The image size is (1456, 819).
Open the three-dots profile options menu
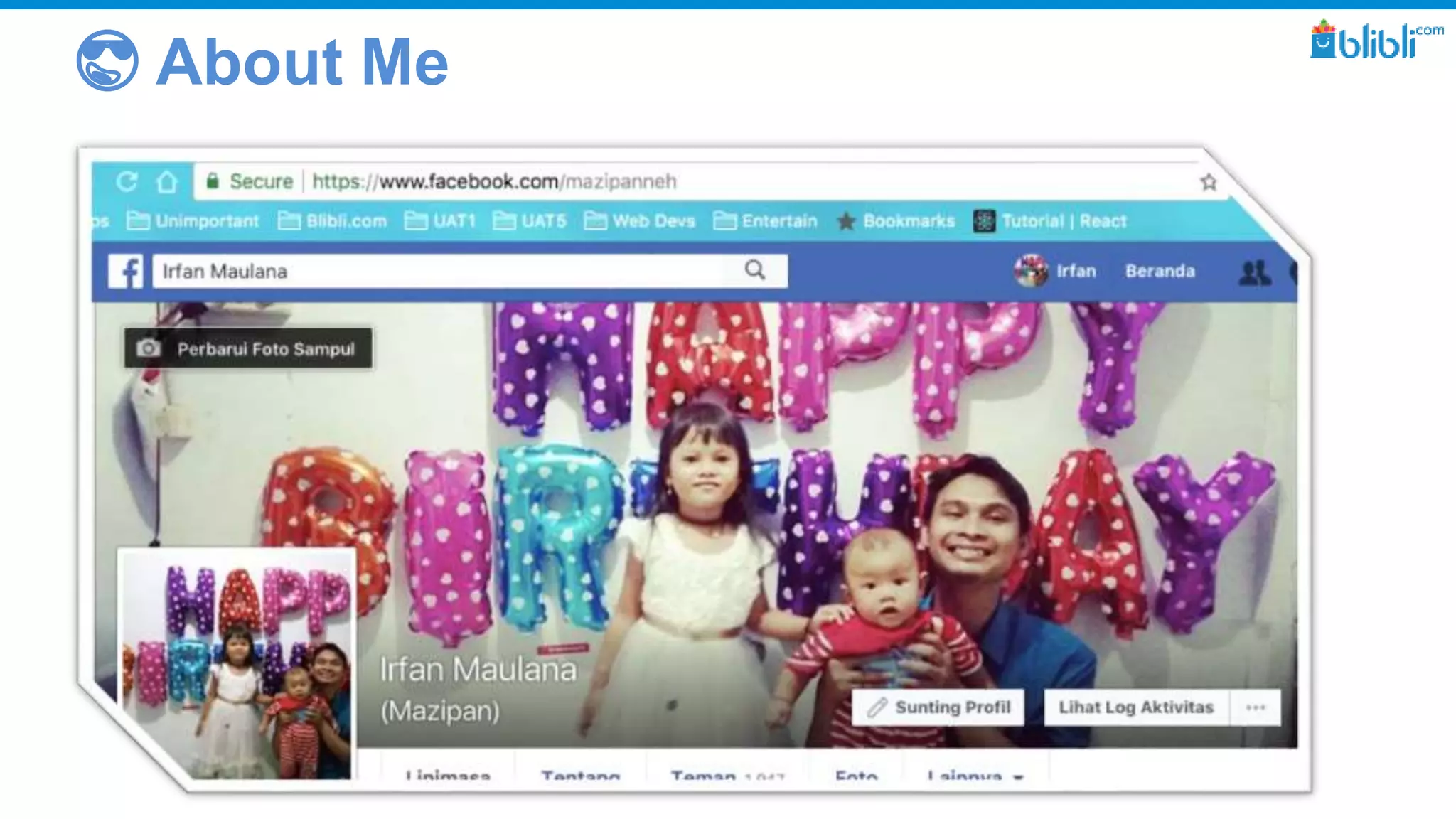click(1256, 707)
